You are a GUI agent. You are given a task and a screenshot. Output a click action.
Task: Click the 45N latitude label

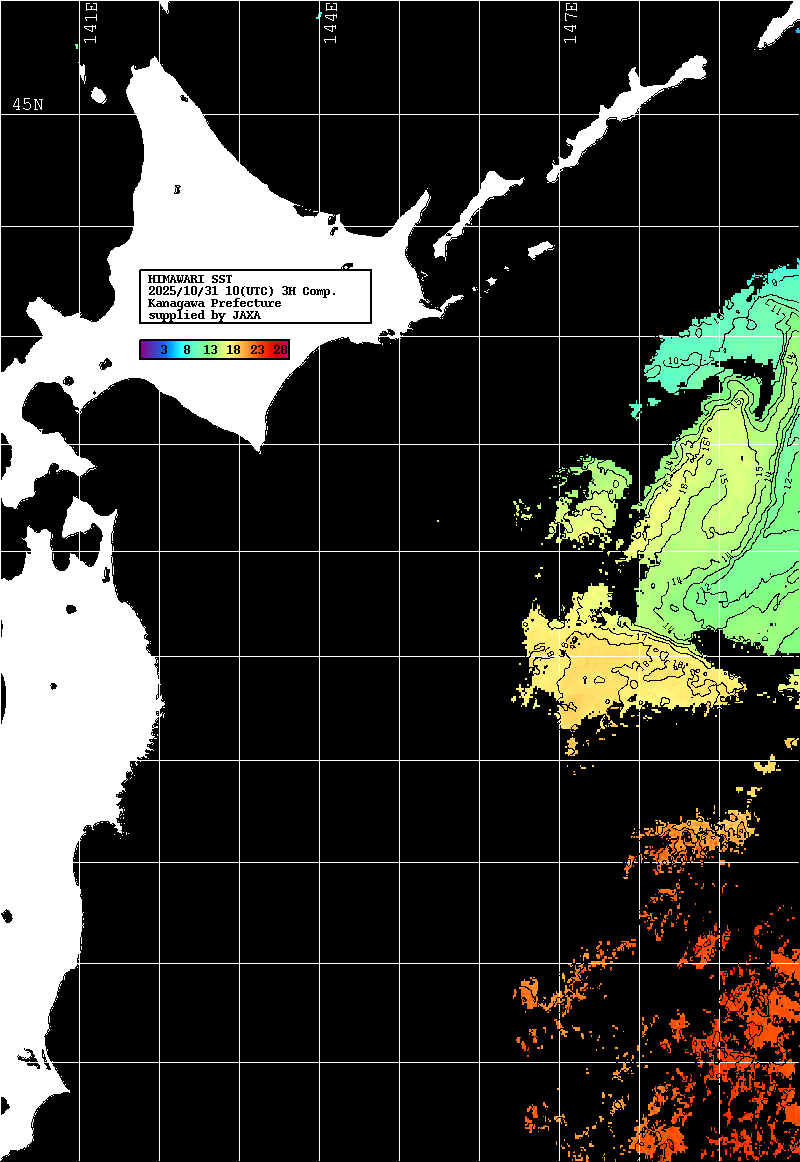point(27,105)
